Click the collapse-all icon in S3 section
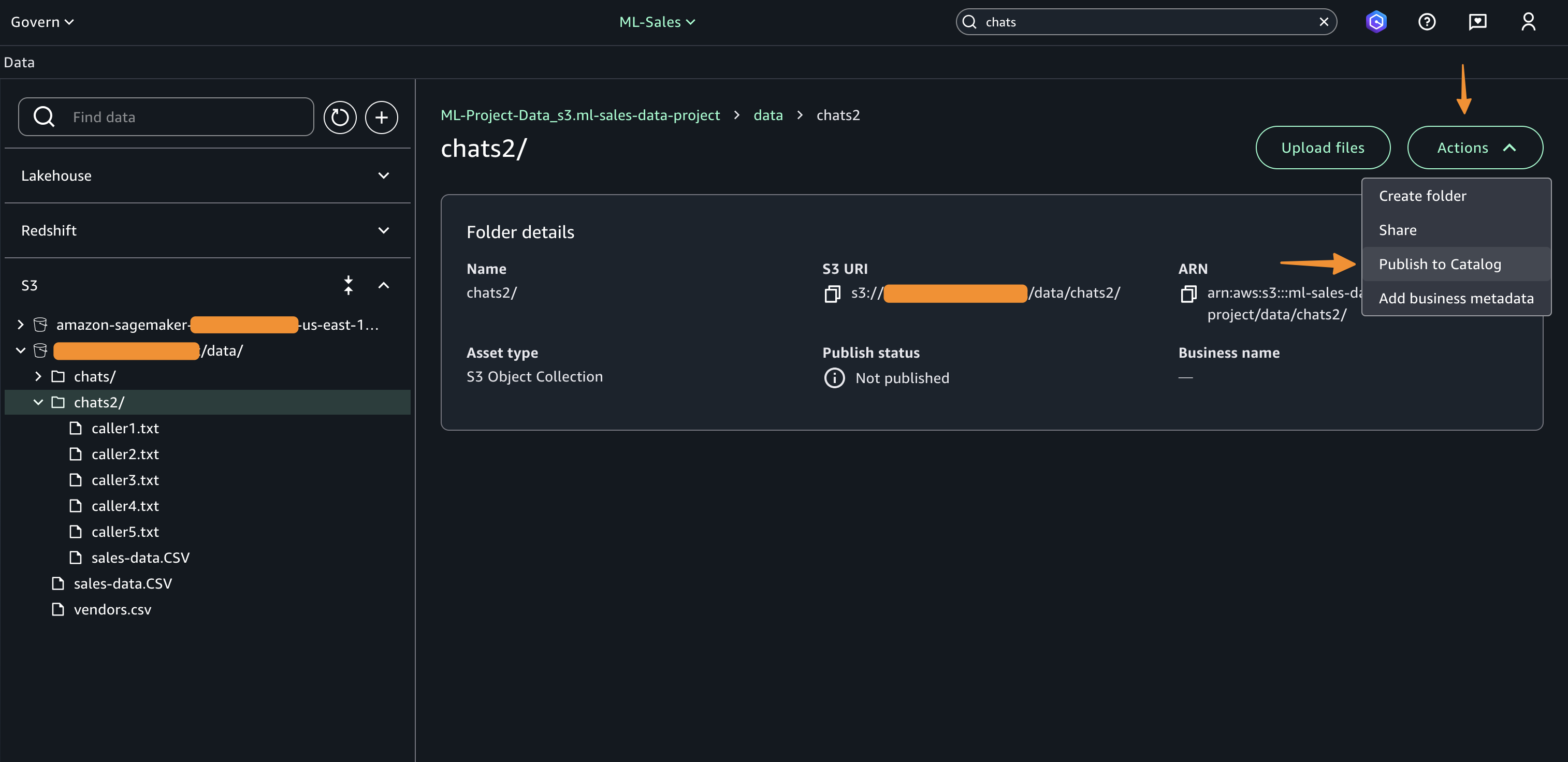The height and width of the screenshot is (762, 1568). pos(348,285)
